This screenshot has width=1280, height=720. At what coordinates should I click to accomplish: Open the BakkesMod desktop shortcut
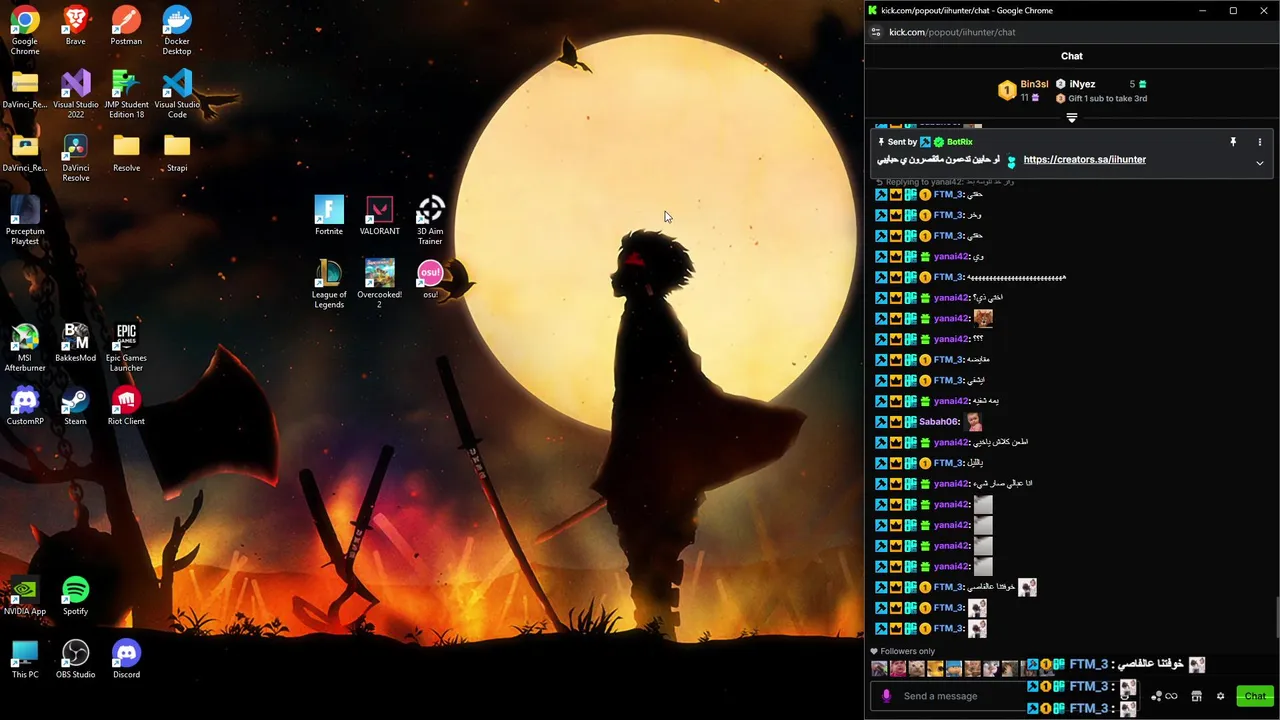(x=75, y=342)
